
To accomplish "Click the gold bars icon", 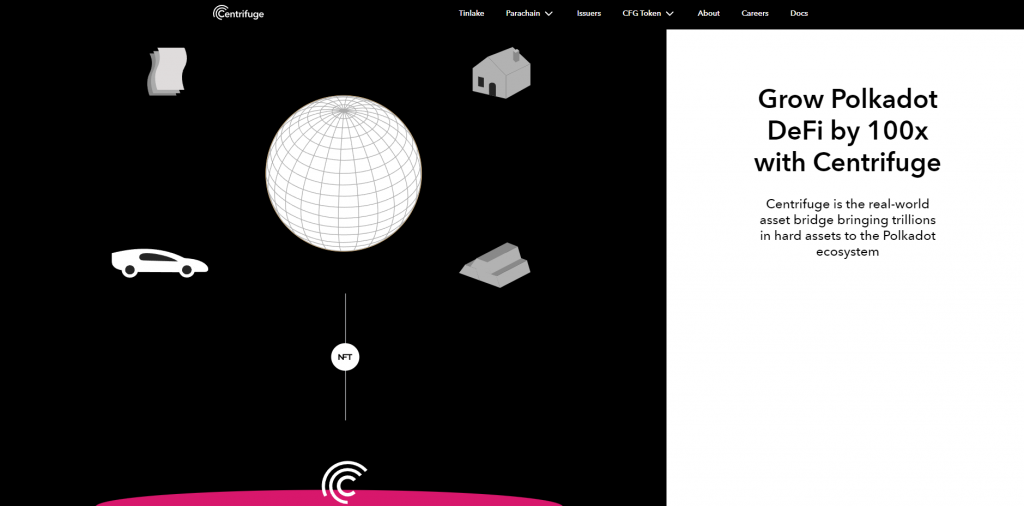I will point(495,265).
